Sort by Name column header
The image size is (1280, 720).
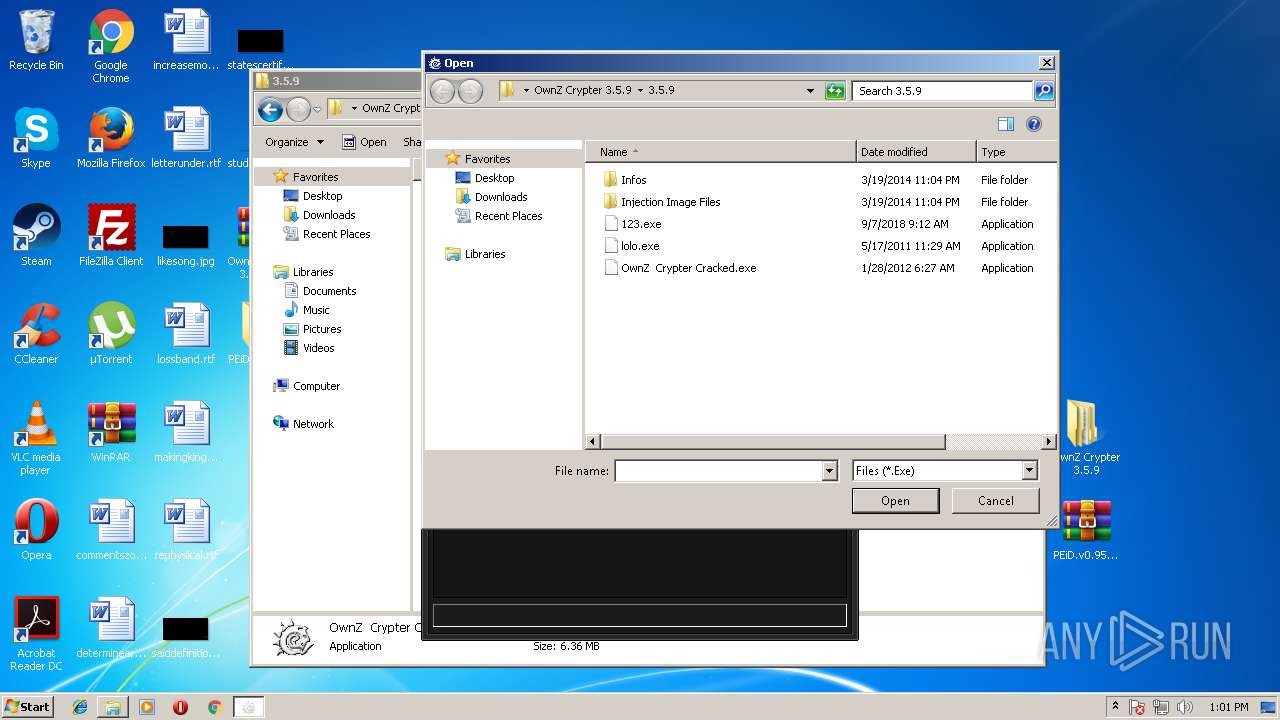(721, 152)
